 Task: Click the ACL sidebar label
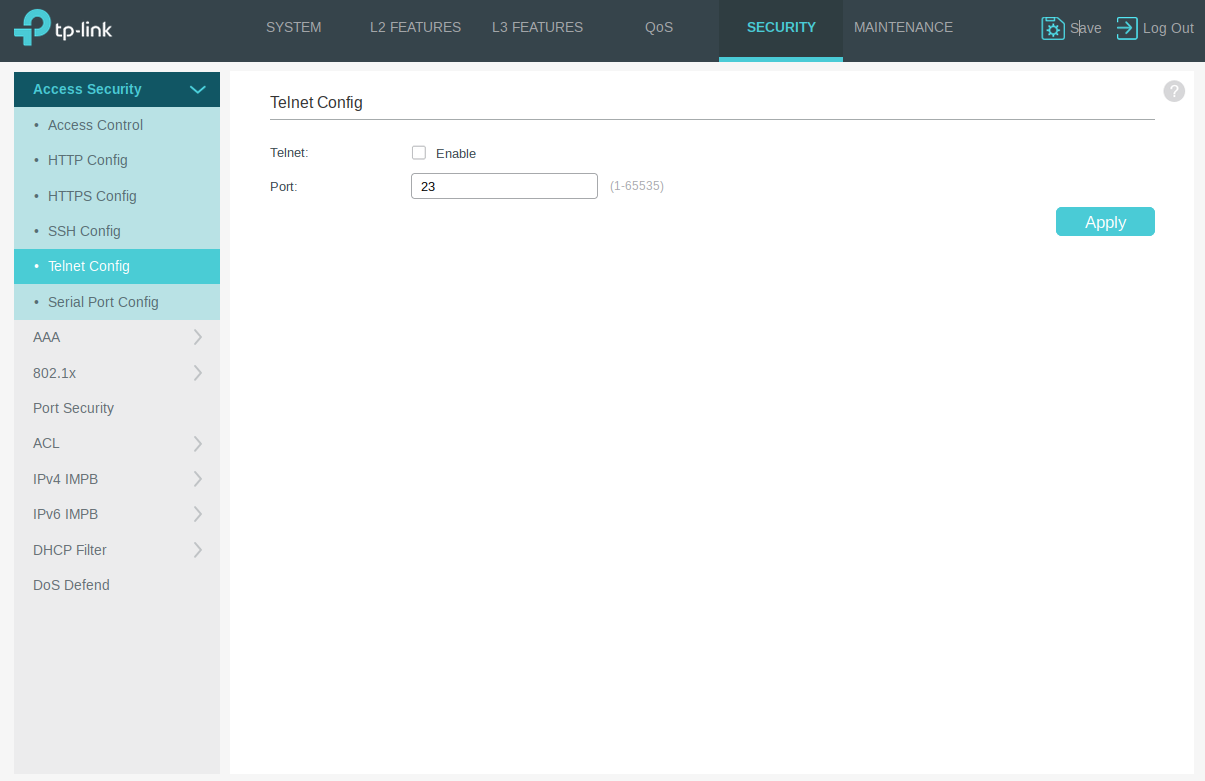point(46,443)
